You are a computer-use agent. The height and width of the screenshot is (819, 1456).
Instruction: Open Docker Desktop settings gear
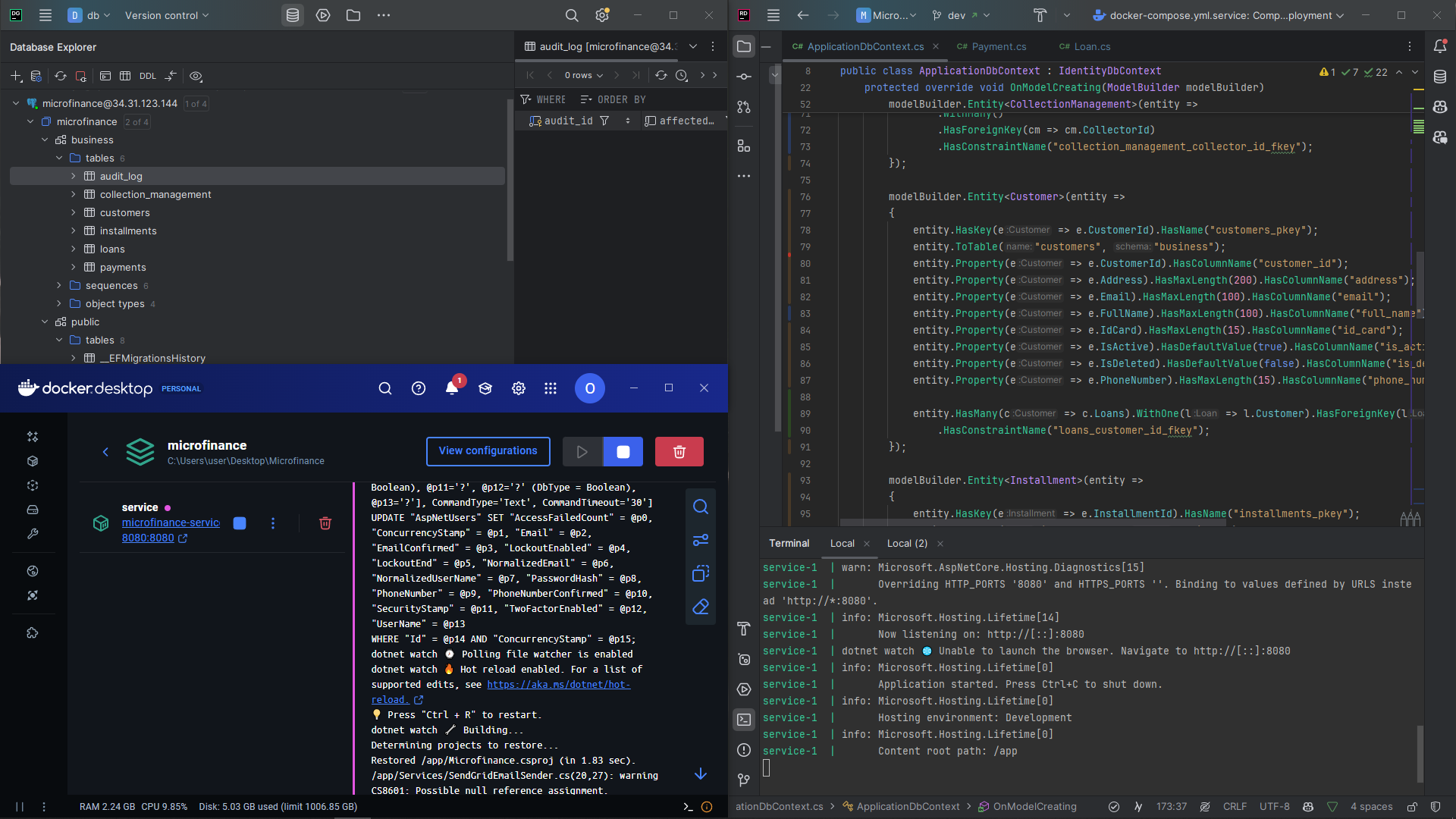519,388
